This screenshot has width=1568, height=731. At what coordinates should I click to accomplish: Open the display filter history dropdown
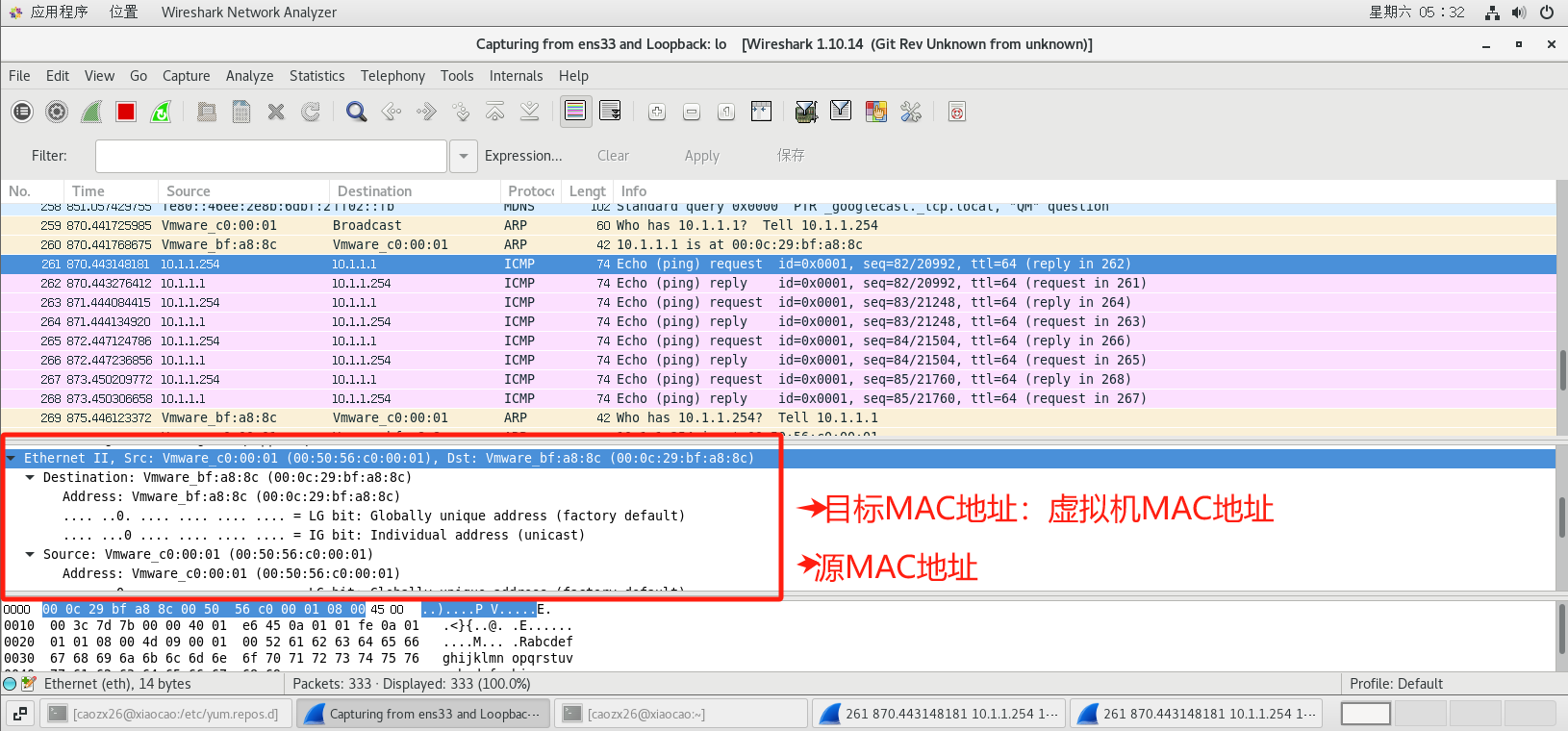tap(464, 156)
